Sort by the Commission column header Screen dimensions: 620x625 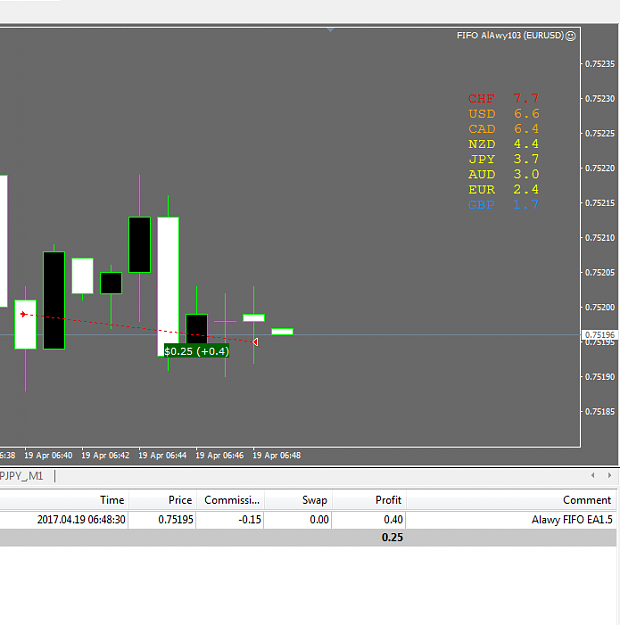230,500
